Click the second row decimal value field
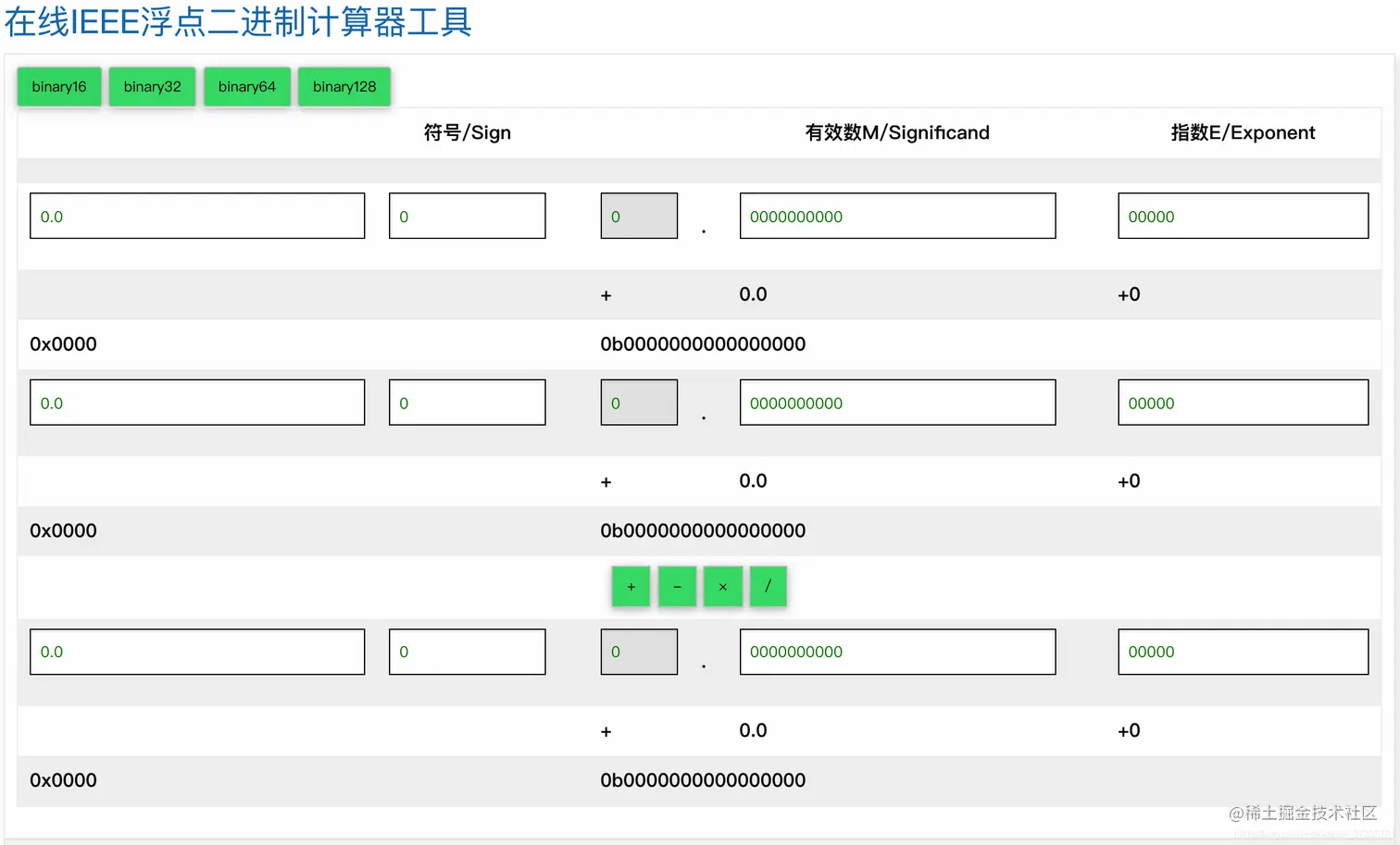The width and height of the screenshot is (1400, 845). click(196, 402)
